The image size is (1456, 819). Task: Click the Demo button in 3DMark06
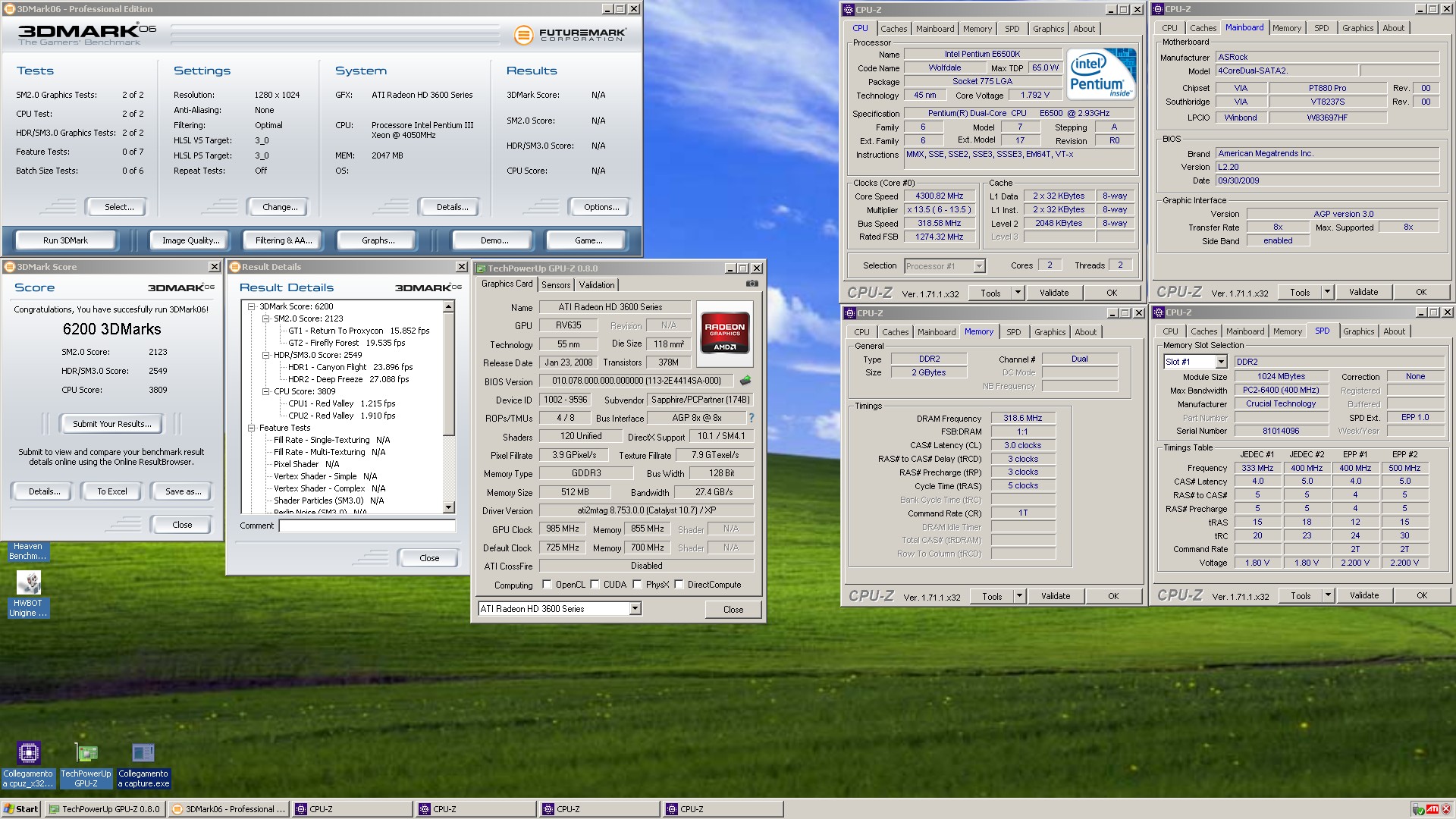[494, 240]
